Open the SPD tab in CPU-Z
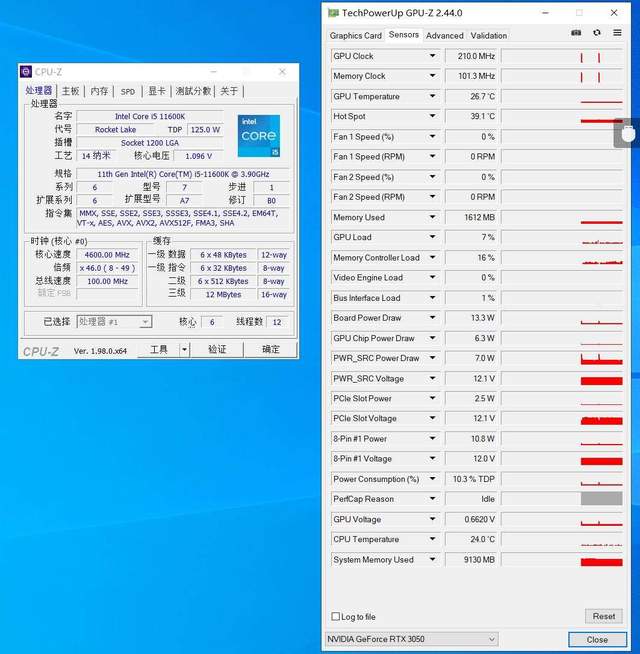640x654 pixels. click(128, 91)
